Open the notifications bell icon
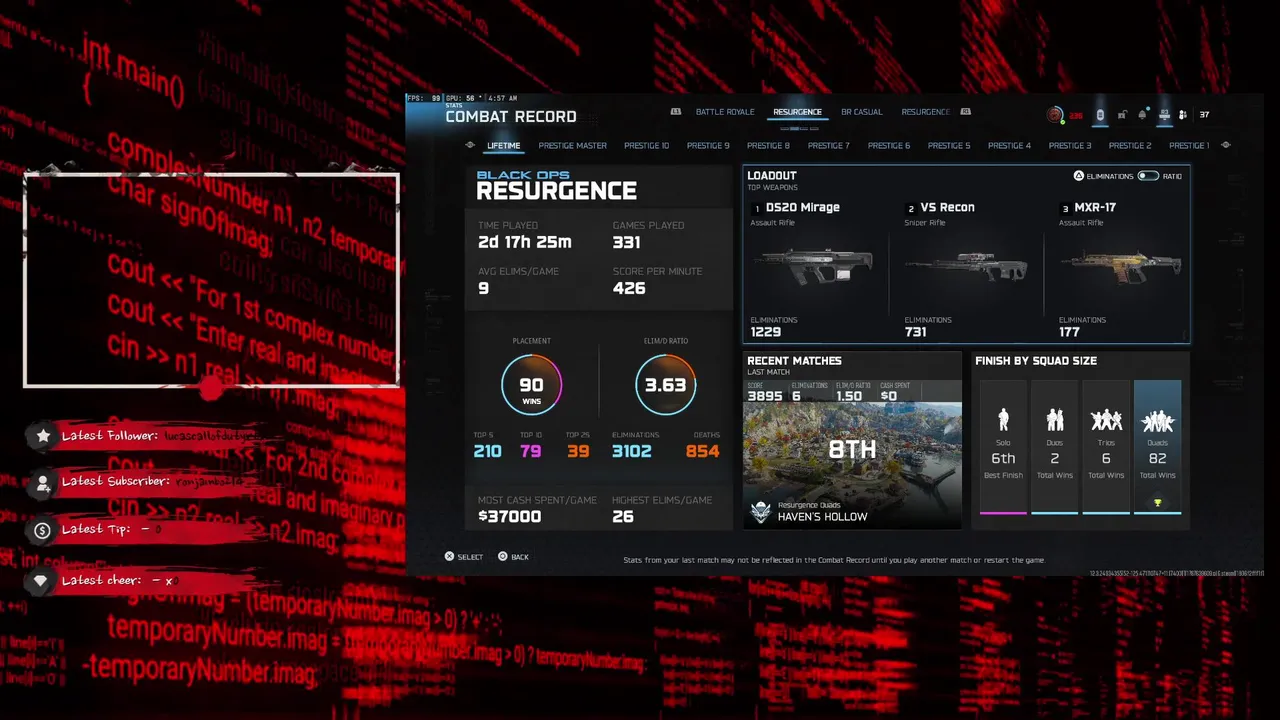 coord(1143,115)
